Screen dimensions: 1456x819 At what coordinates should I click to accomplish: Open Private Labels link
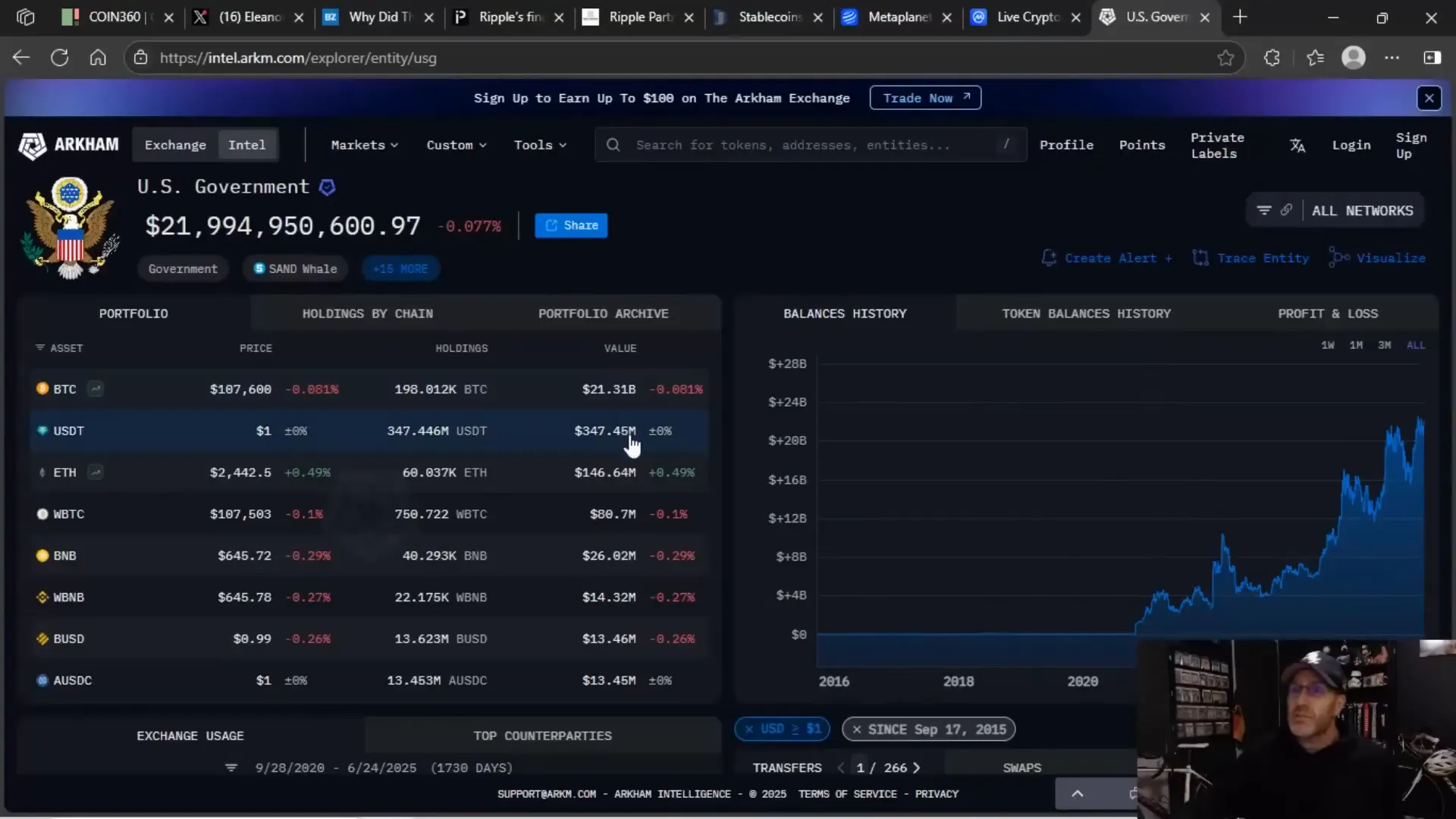1217,145
